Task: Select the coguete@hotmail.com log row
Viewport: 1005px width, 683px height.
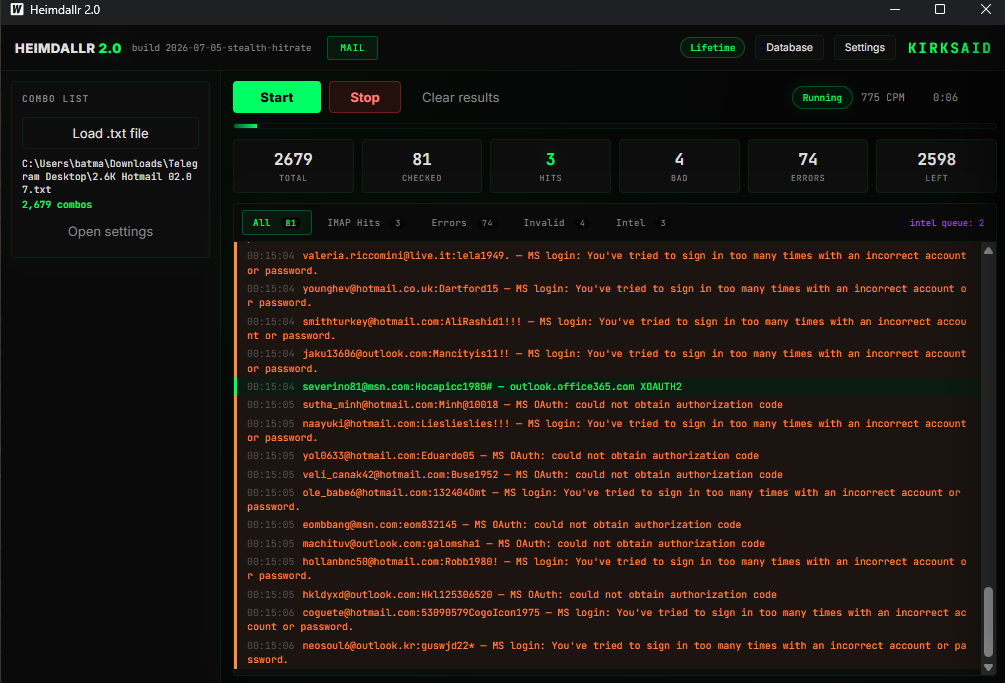Action: tap(608, 620)
